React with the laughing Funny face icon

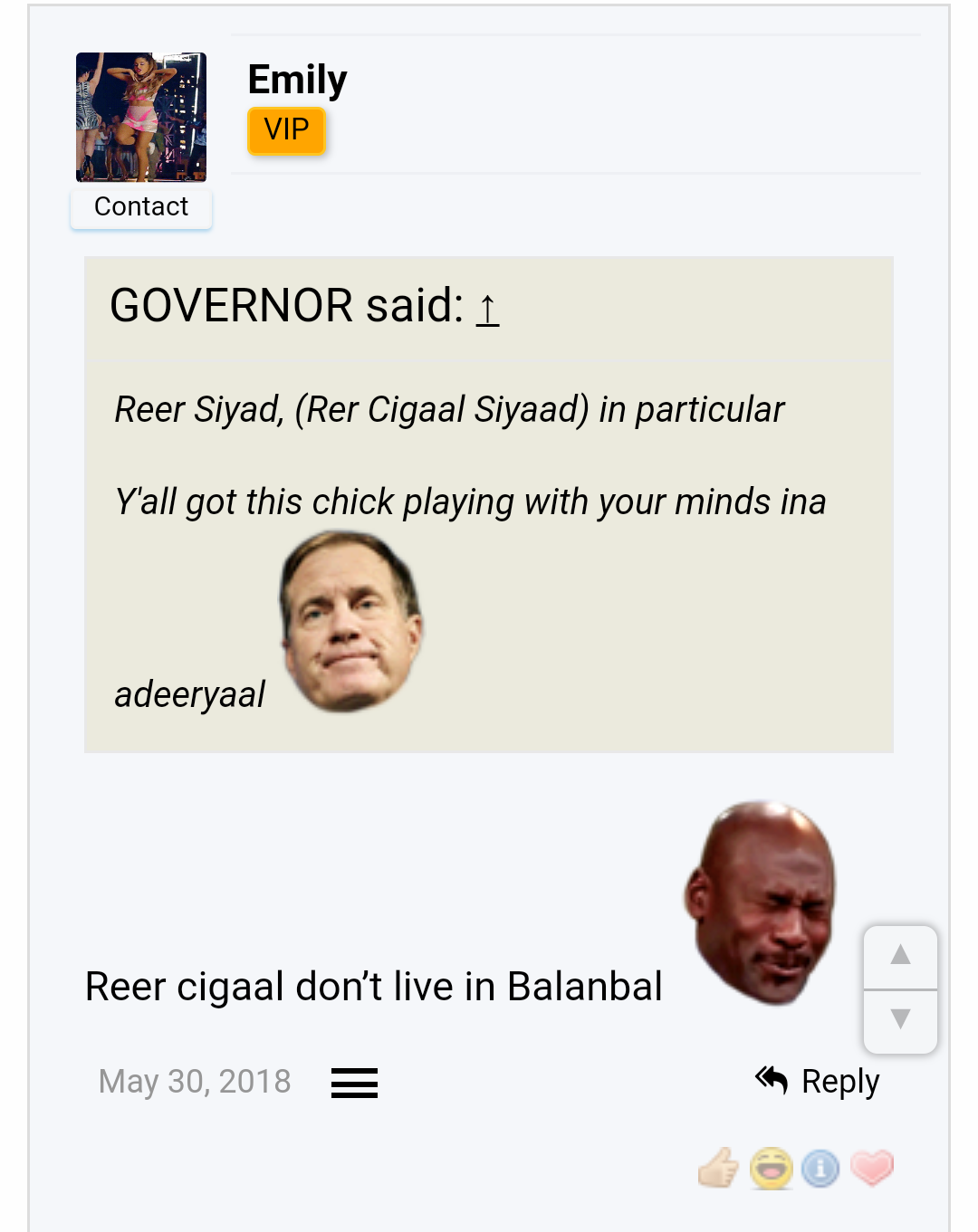click(x=772, y=1168)
